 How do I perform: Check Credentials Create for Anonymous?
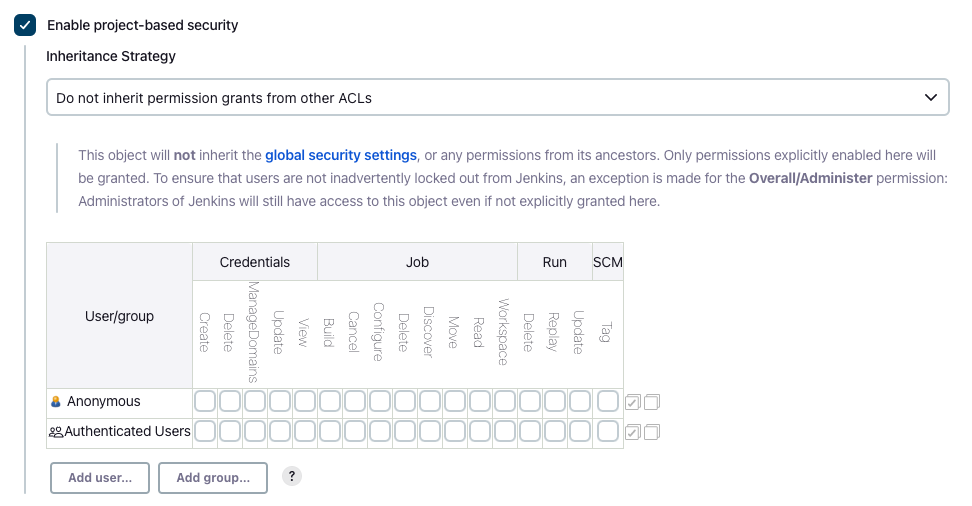tap(205, 402)
